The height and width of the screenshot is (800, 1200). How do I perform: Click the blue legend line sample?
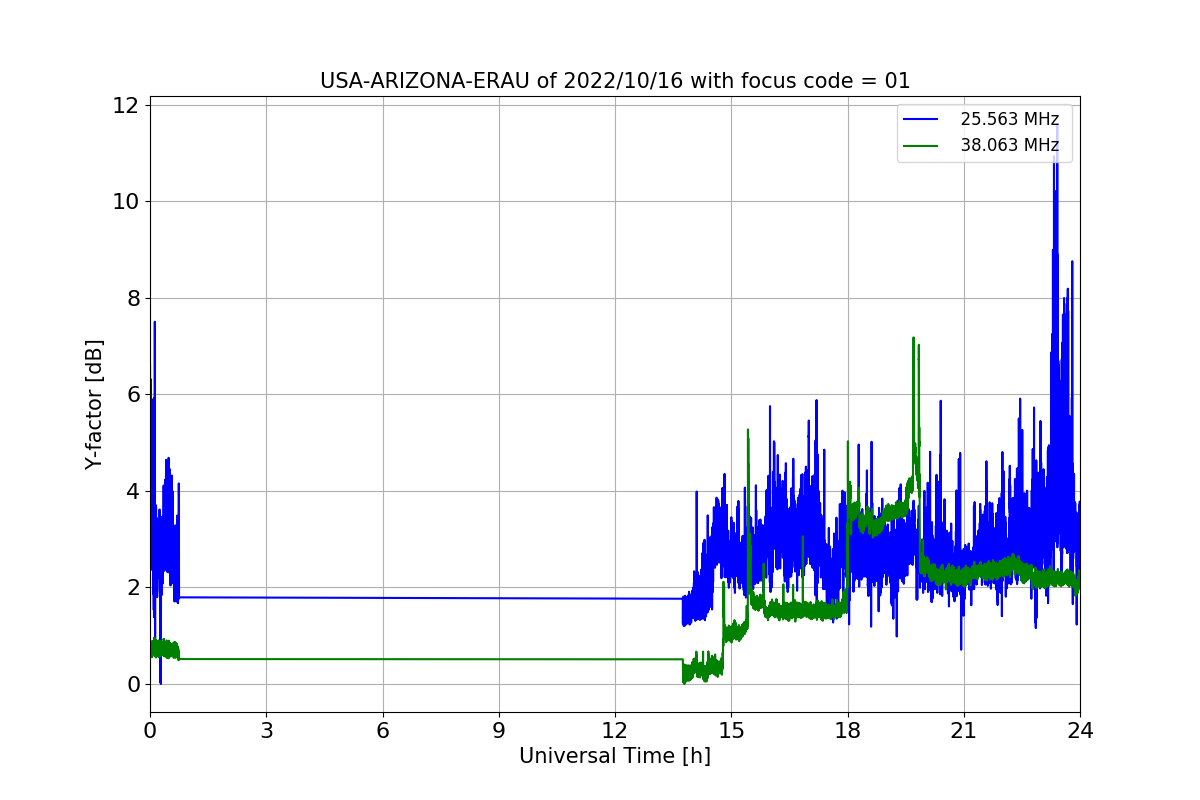point(921,120)
